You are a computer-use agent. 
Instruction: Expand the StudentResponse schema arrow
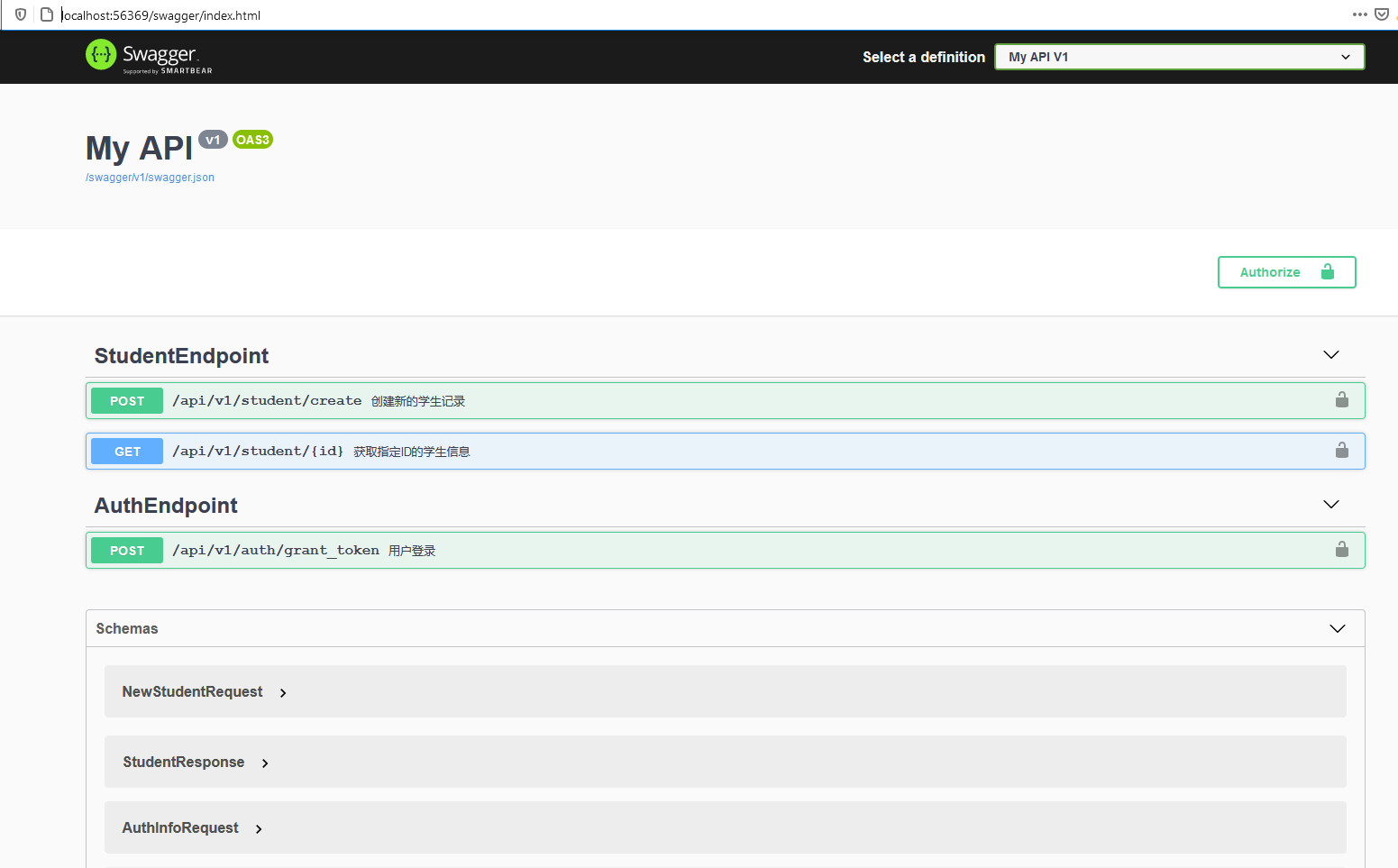tap(265, 763)
